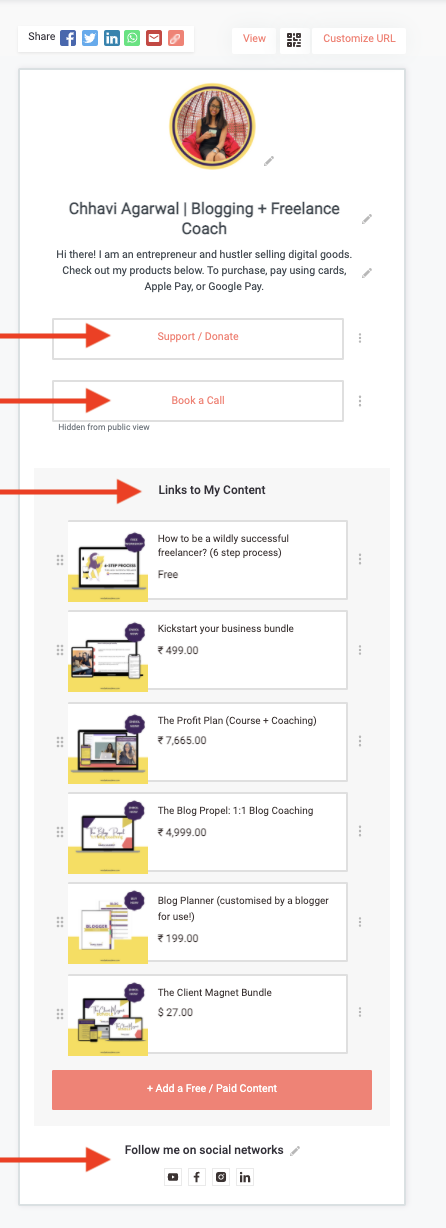
Task: Open Instagram social network icon
Action: [221, 1177]
